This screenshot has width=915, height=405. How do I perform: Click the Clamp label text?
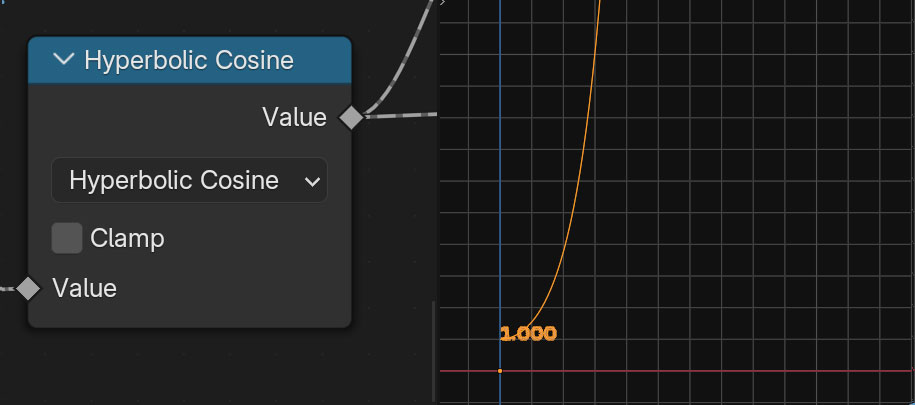coord(127,238)
